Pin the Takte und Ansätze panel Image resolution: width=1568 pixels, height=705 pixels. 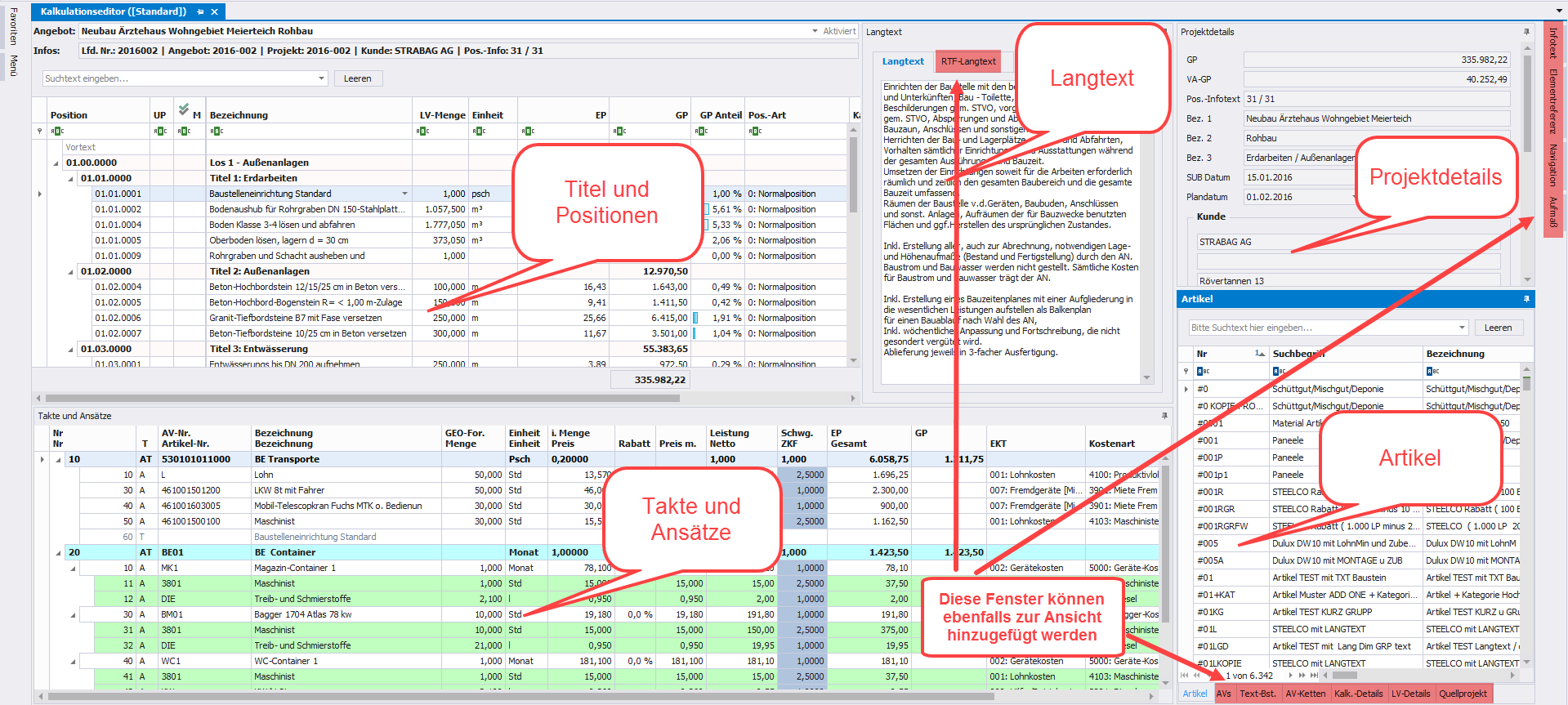coord(1164,416)
